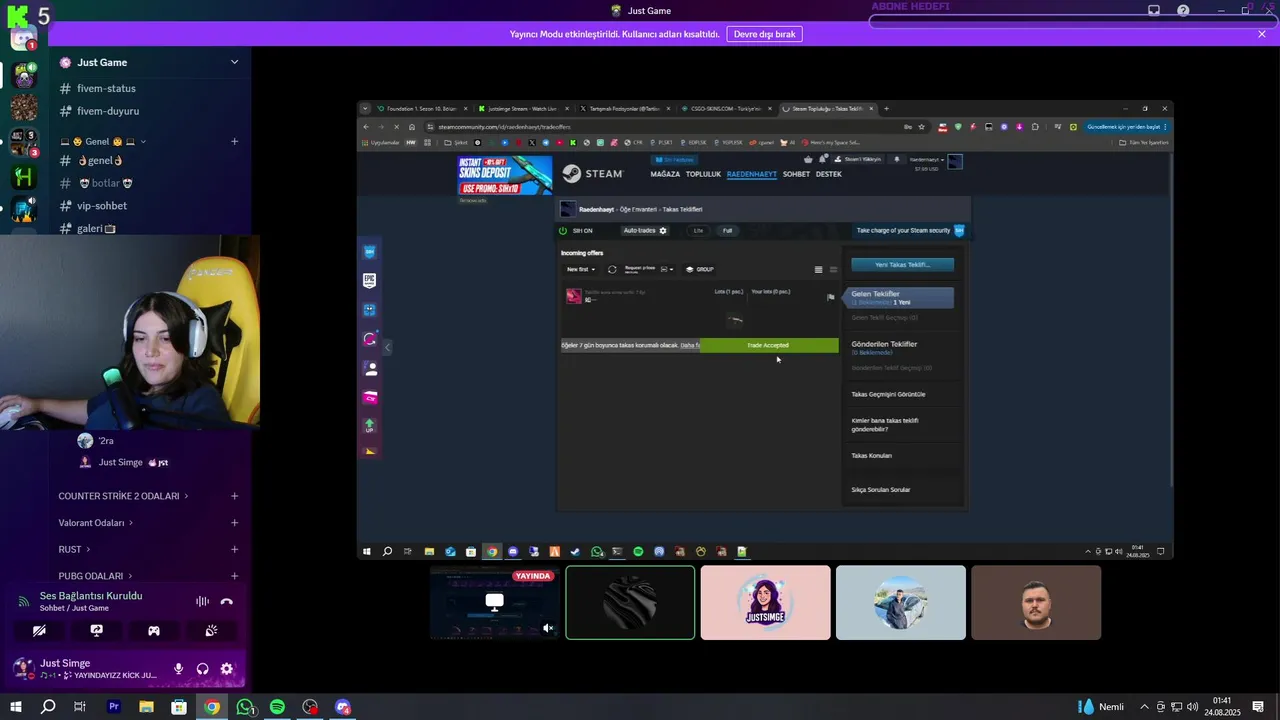Open Gönderilen Teklifler section
Screen dimensions: 1280x720
[x=884, y=344]
